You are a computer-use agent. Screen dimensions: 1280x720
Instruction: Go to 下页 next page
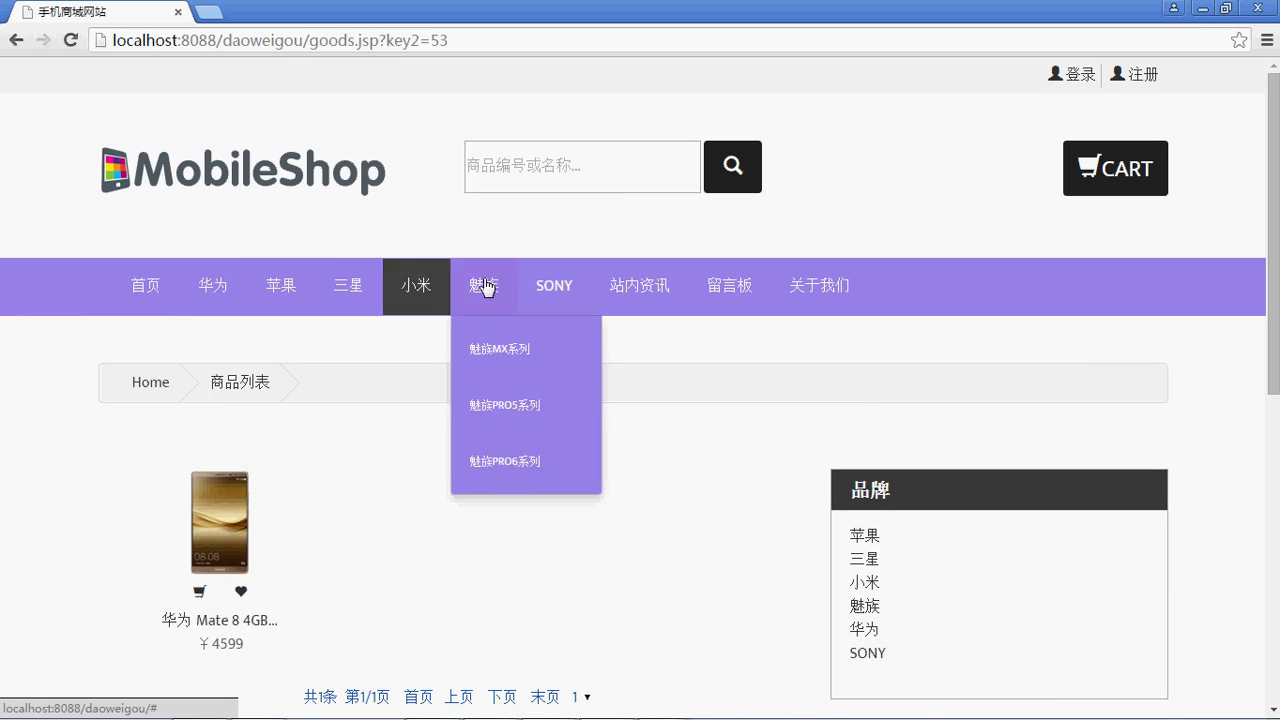click(x=502, y=697)
